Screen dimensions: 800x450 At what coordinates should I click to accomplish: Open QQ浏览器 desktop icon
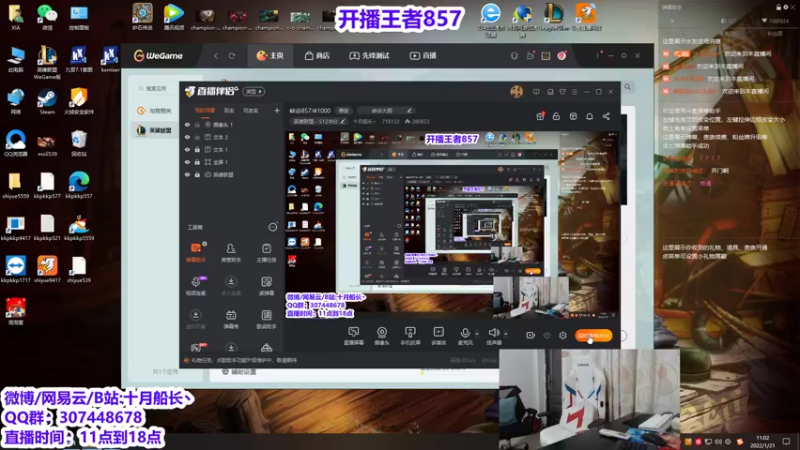[15, 143]
